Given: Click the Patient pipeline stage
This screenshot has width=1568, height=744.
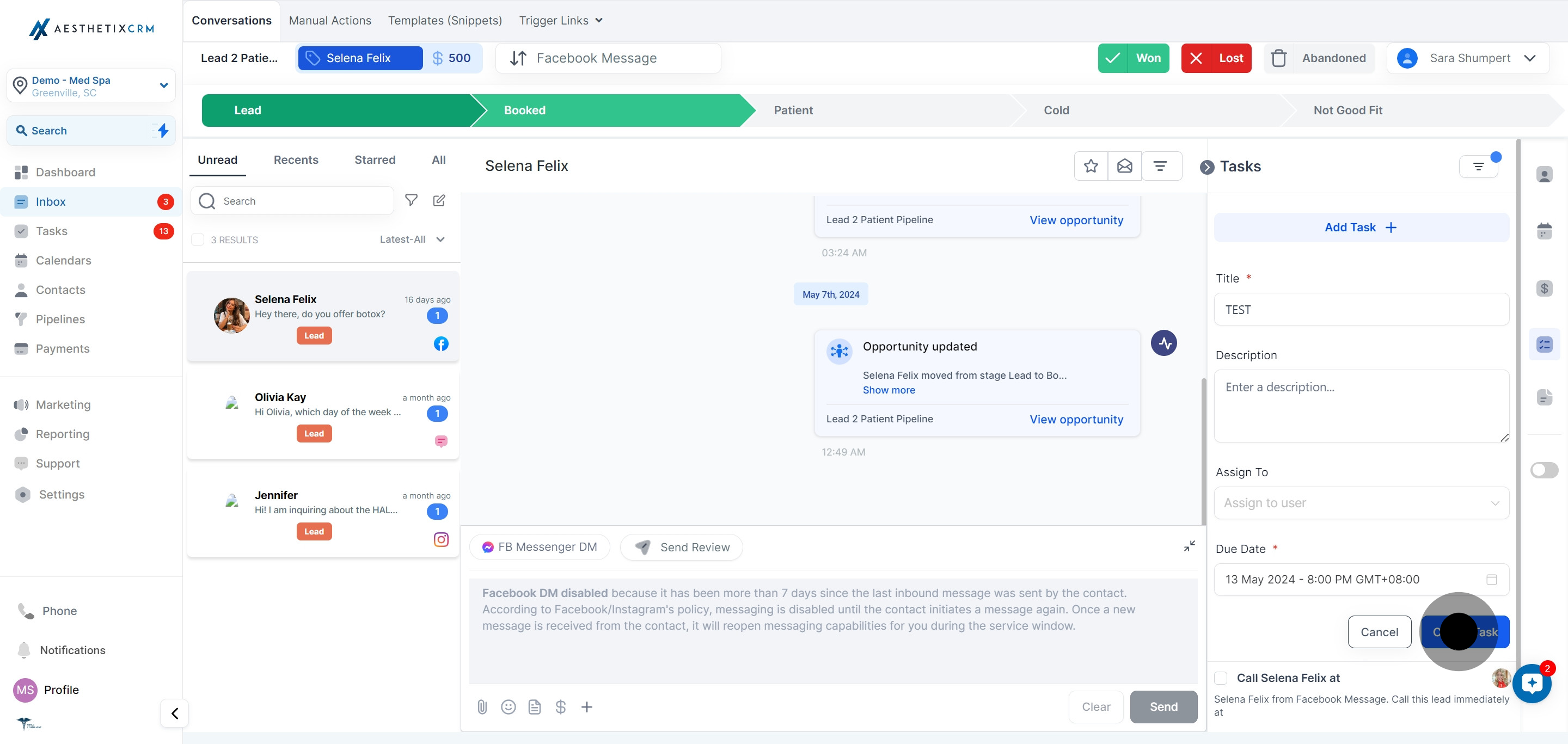Looking at the screenshot, I should (x=793, y=110).
